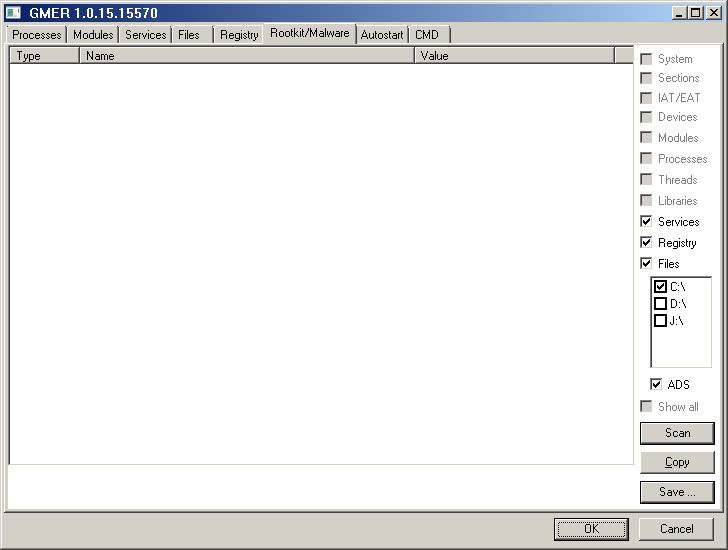Toggle the Show all checkbox
728x550 pixels.
click(x=646, y=406)
